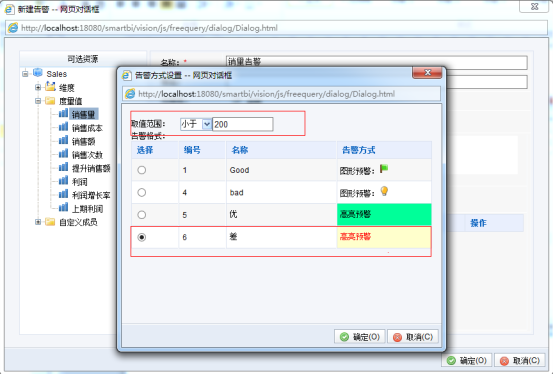Image resolution: width=553 pixels, height=374 pixels.
Task: Click the yellow light bulb alert icon
Action: [x=384, y=191]
